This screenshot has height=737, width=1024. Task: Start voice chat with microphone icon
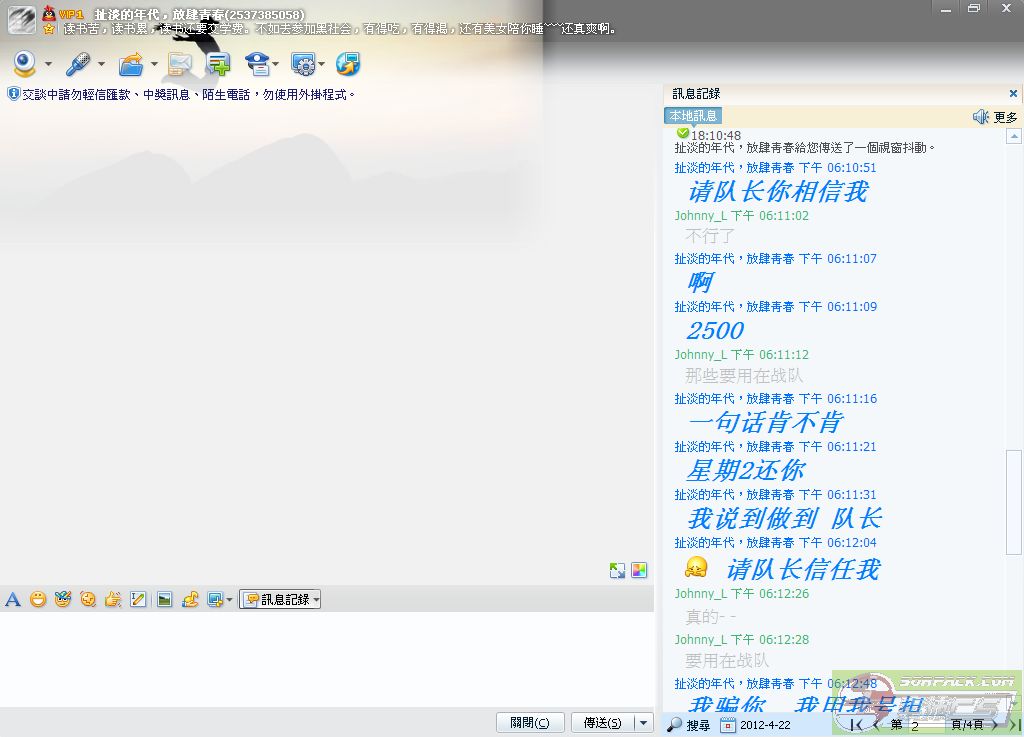[x=78, y=65]
